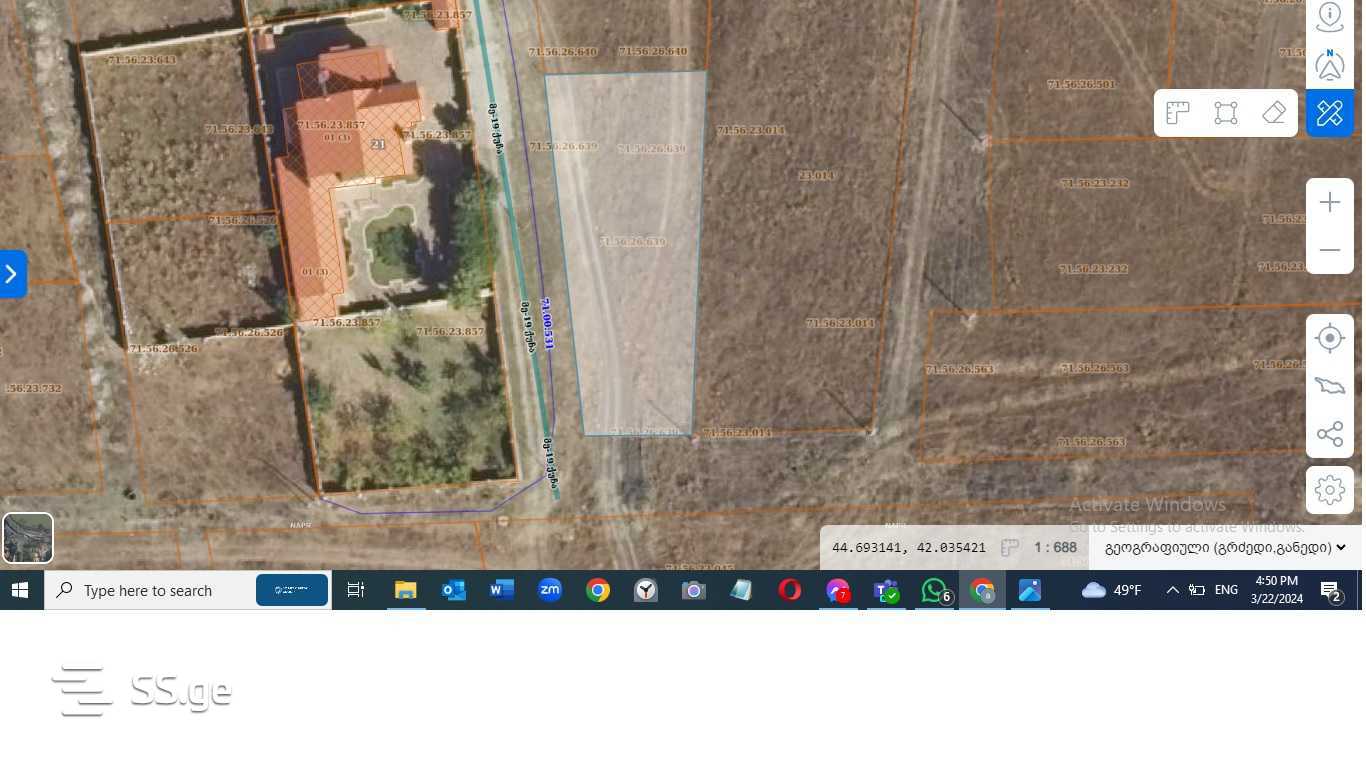The image size is (1366, 768).
Task: Show full Georgia country map extent
Action: 1329,387
